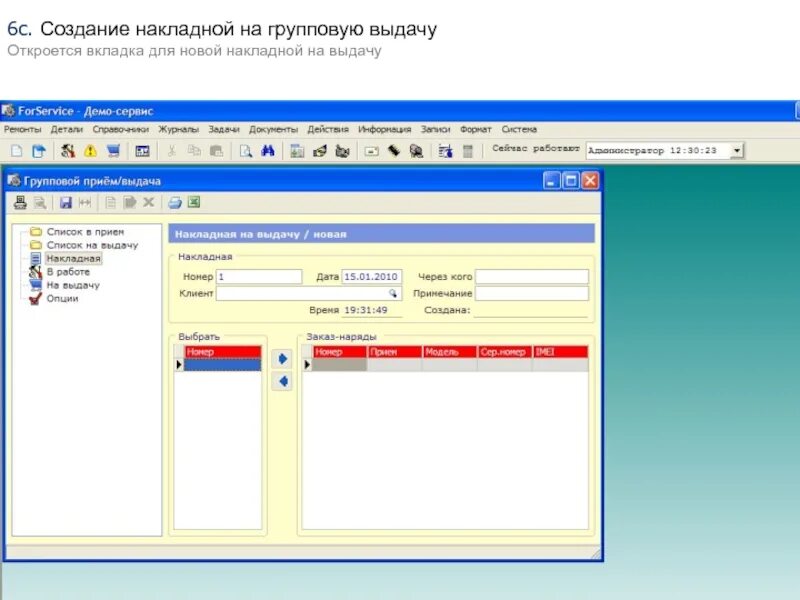Screen dimensions: 800x600
Task: Open the Документы menu
Action: coord(273,129)
